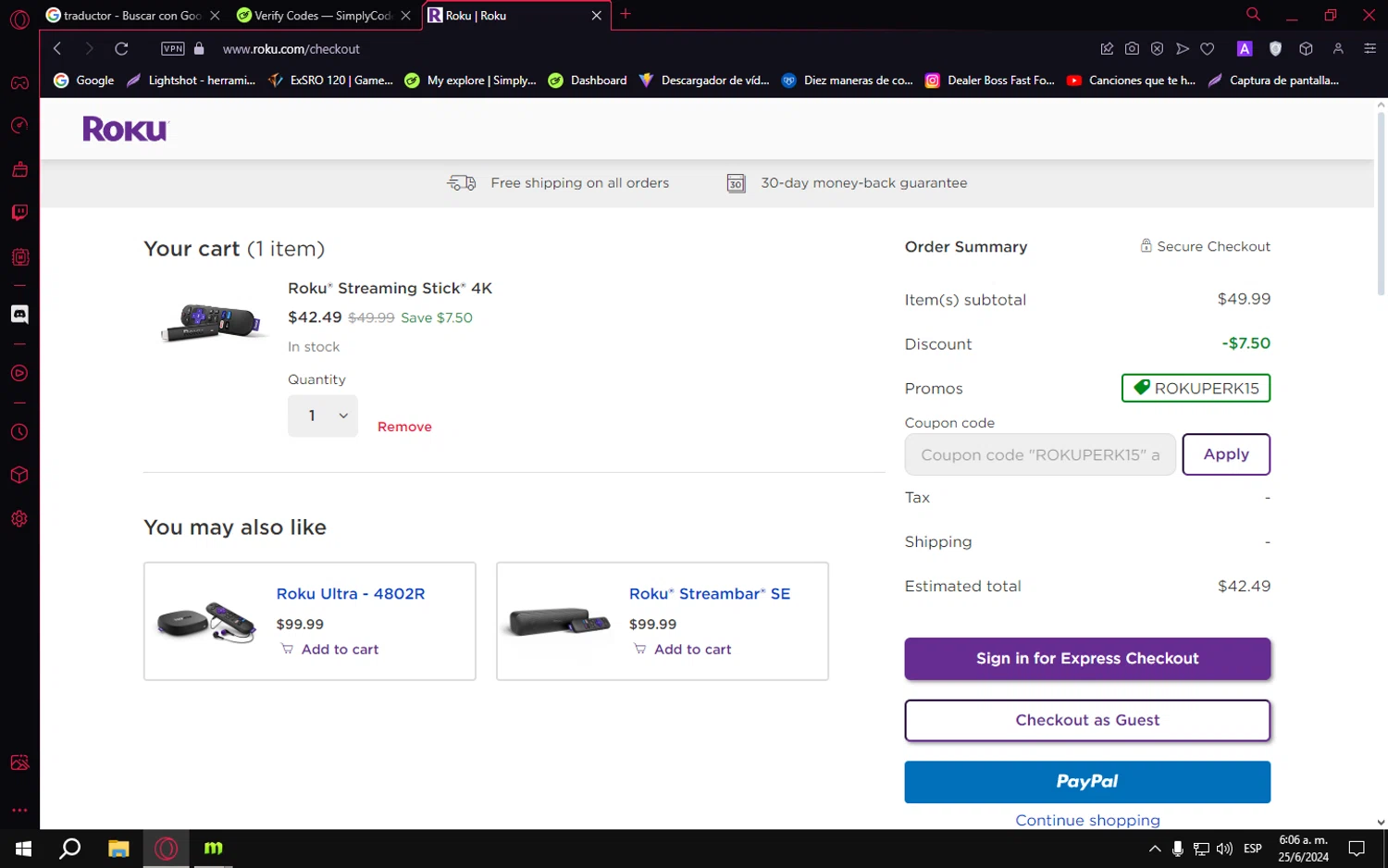Screen dimensions: 1388x868
Task: Open the Discord sidebar icon
Action: (x=19, y=315)
